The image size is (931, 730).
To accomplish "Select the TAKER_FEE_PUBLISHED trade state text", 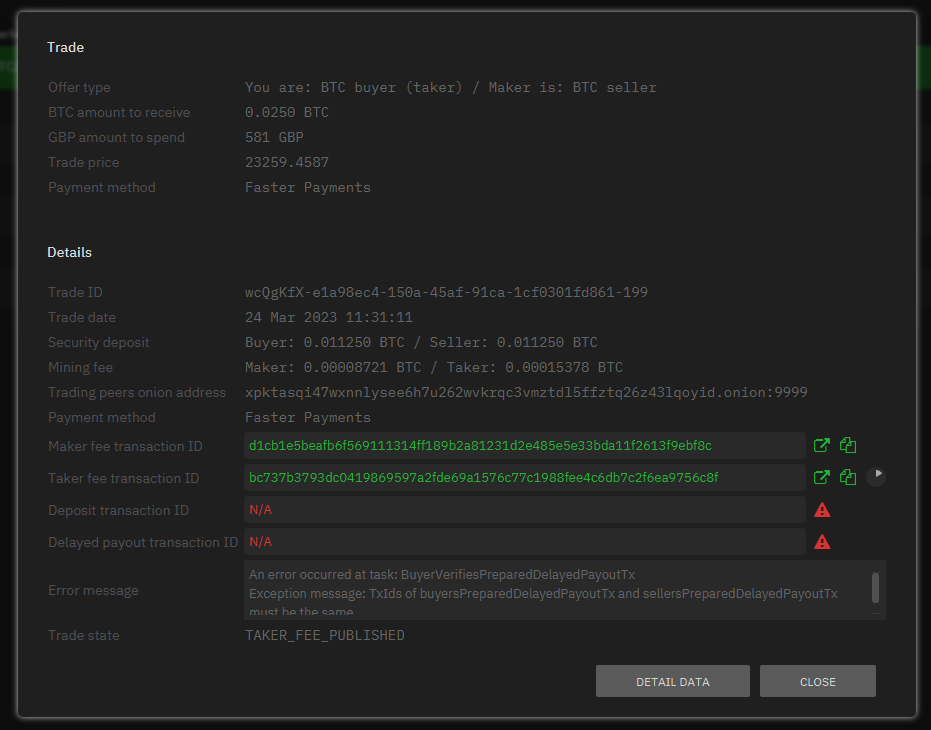I will click(324, 634).
